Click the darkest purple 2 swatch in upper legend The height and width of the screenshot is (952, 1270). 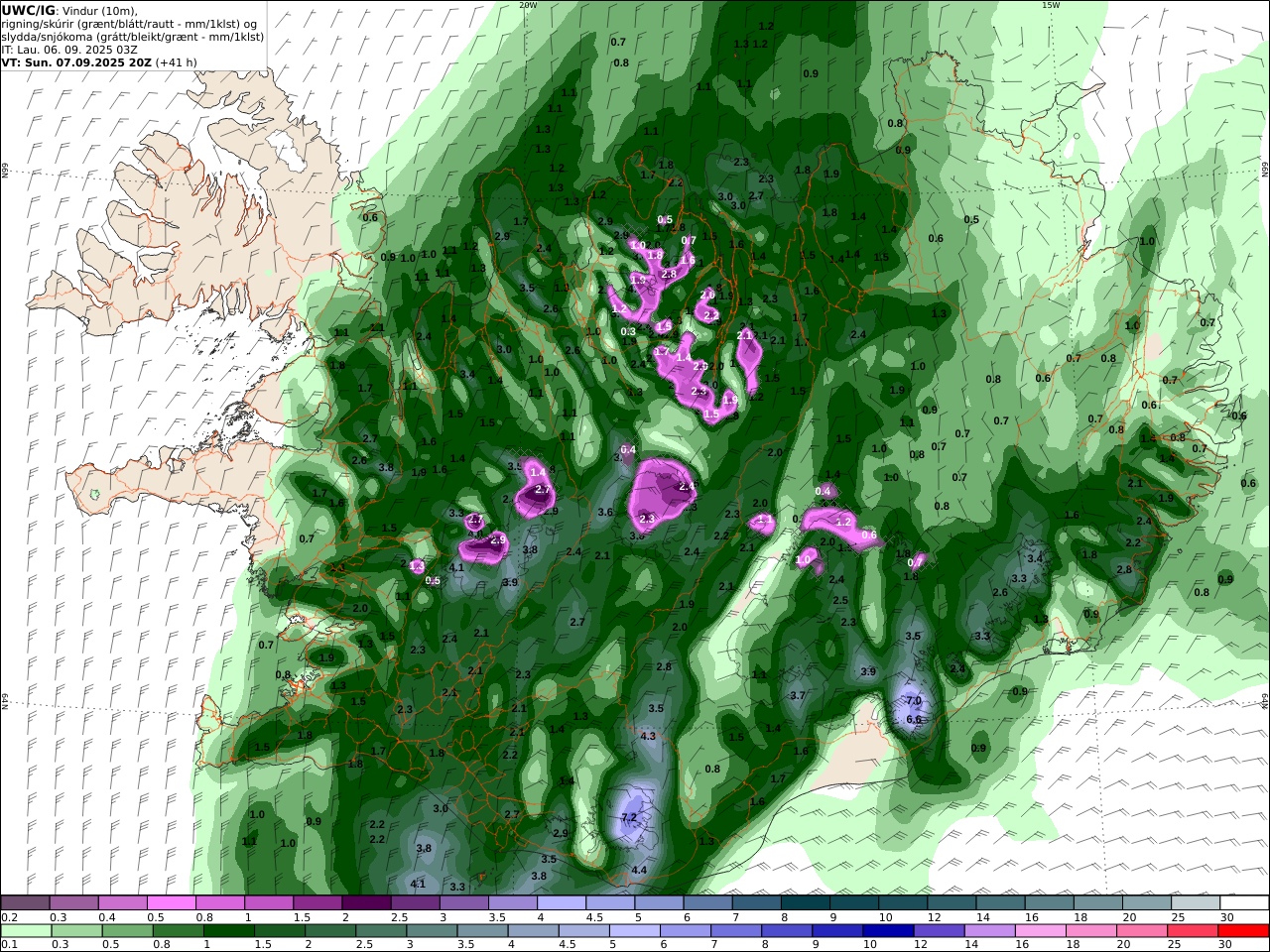click(x=366, y=903)
